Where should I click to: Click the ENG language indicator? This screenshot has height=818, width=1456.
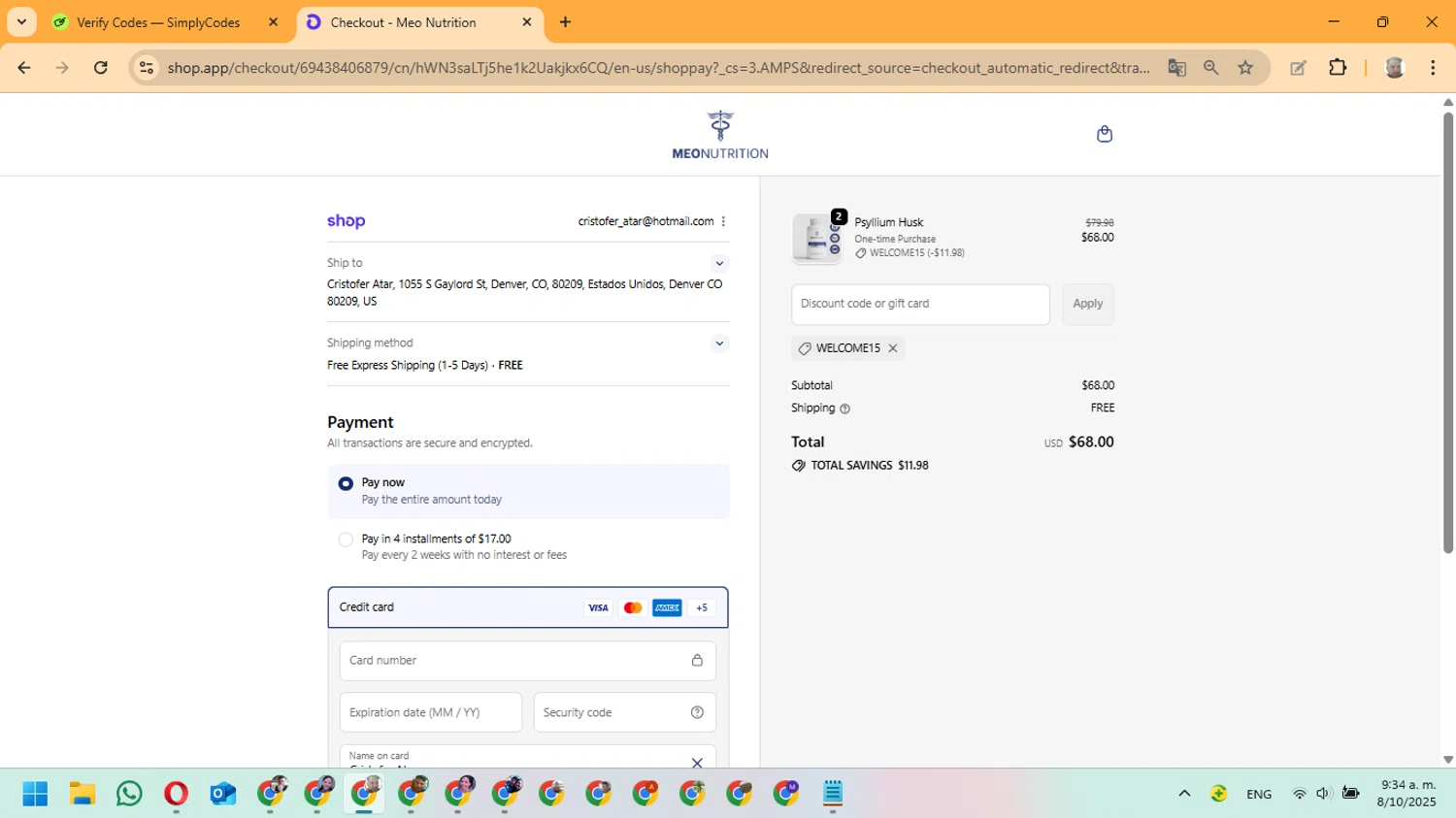(1259, 795)
